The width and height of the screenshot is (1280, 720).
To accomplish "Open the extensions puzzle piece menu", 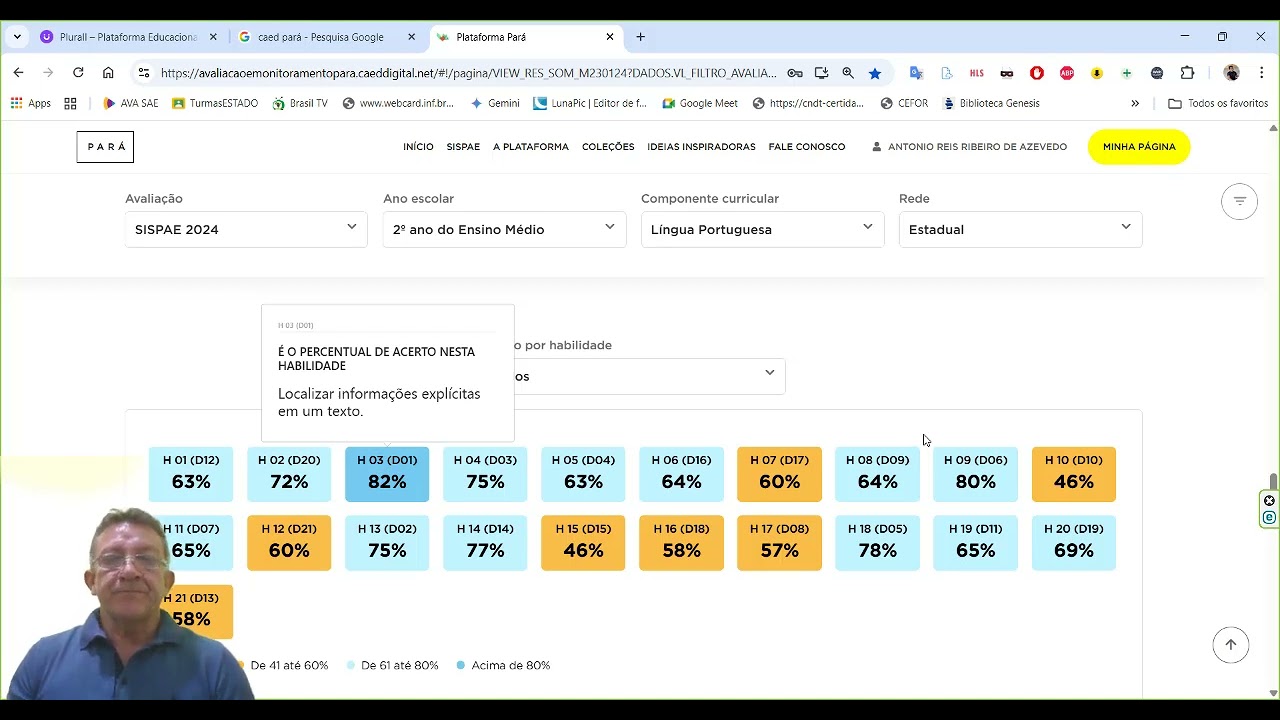I will point(1188,73).
